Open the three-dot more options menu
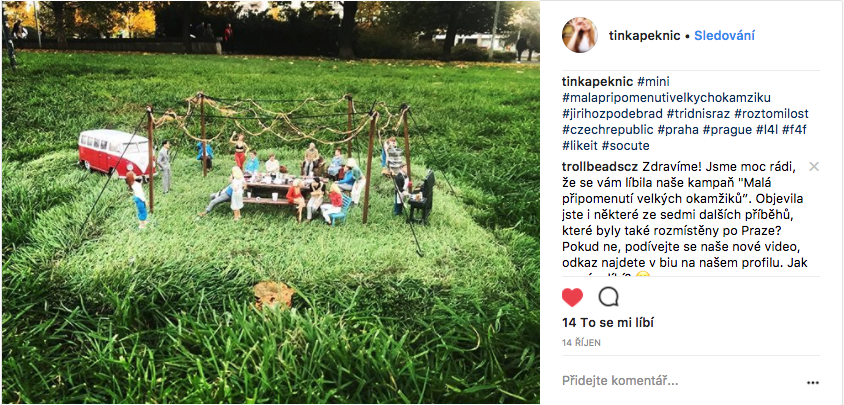Image resolution: width=844 pixels, height=405 pixels. pyautogui.click(x=813, y=381)
